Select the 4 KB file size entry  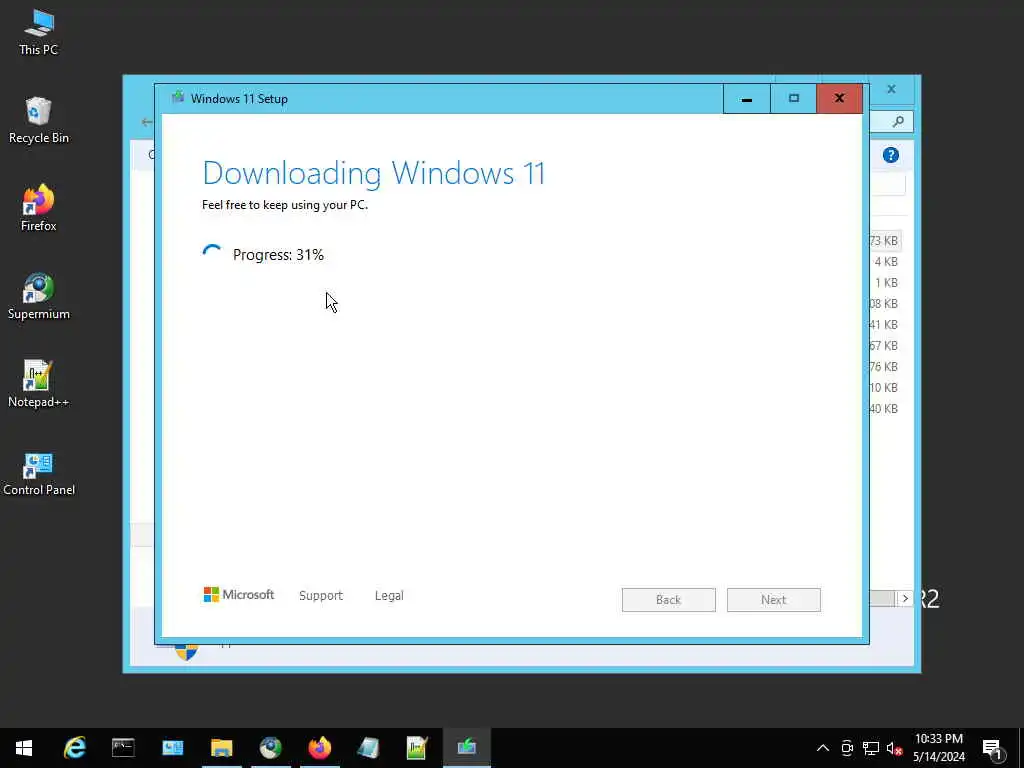click(x=886, y=262)
